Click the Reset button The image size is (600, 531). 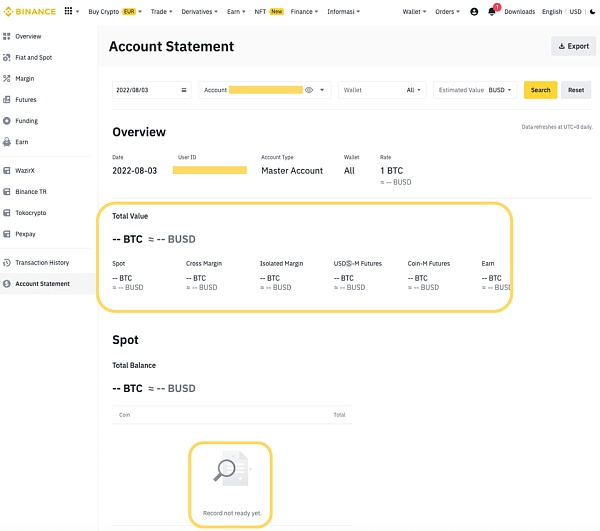click(x=576, y=90)
